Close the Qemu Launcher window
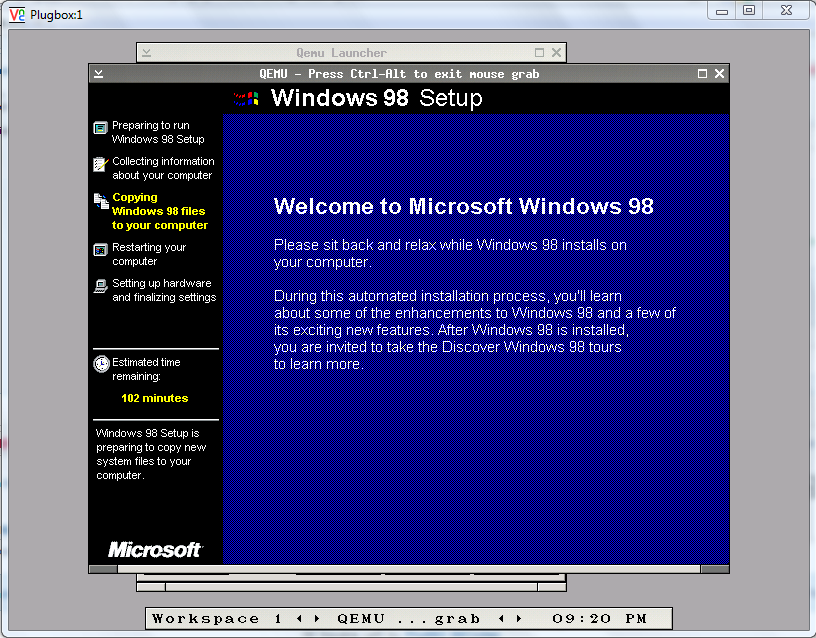Image resolution: width=816 pixels, height=638 pixels. coord(556,53)
